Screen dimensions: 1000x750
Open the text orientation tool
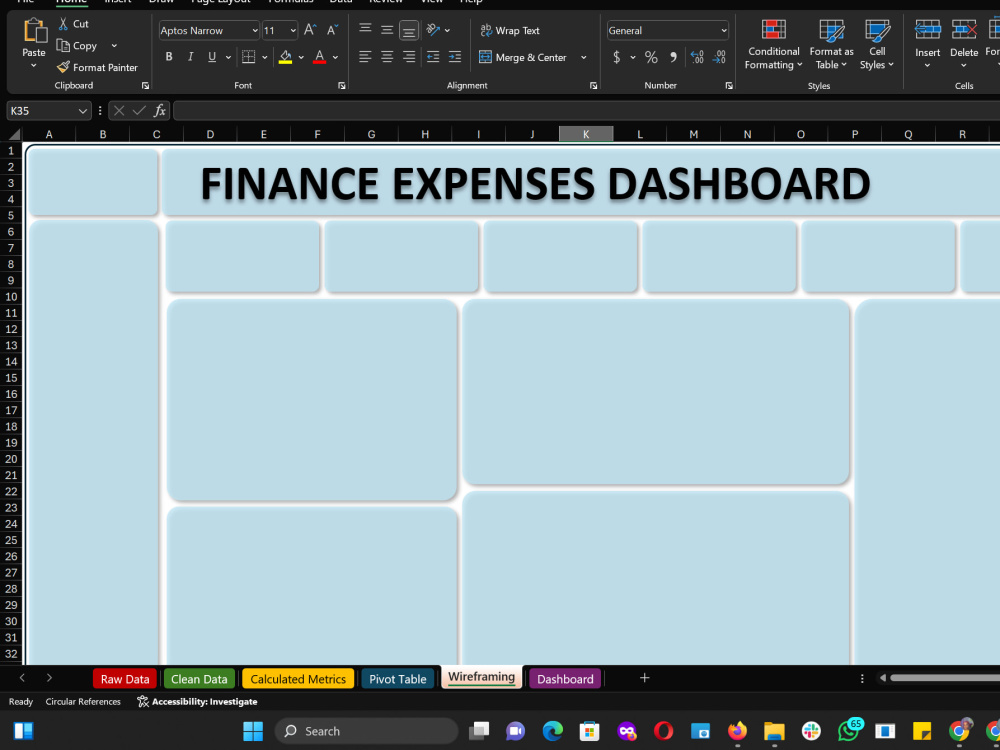tap(434, 29)
